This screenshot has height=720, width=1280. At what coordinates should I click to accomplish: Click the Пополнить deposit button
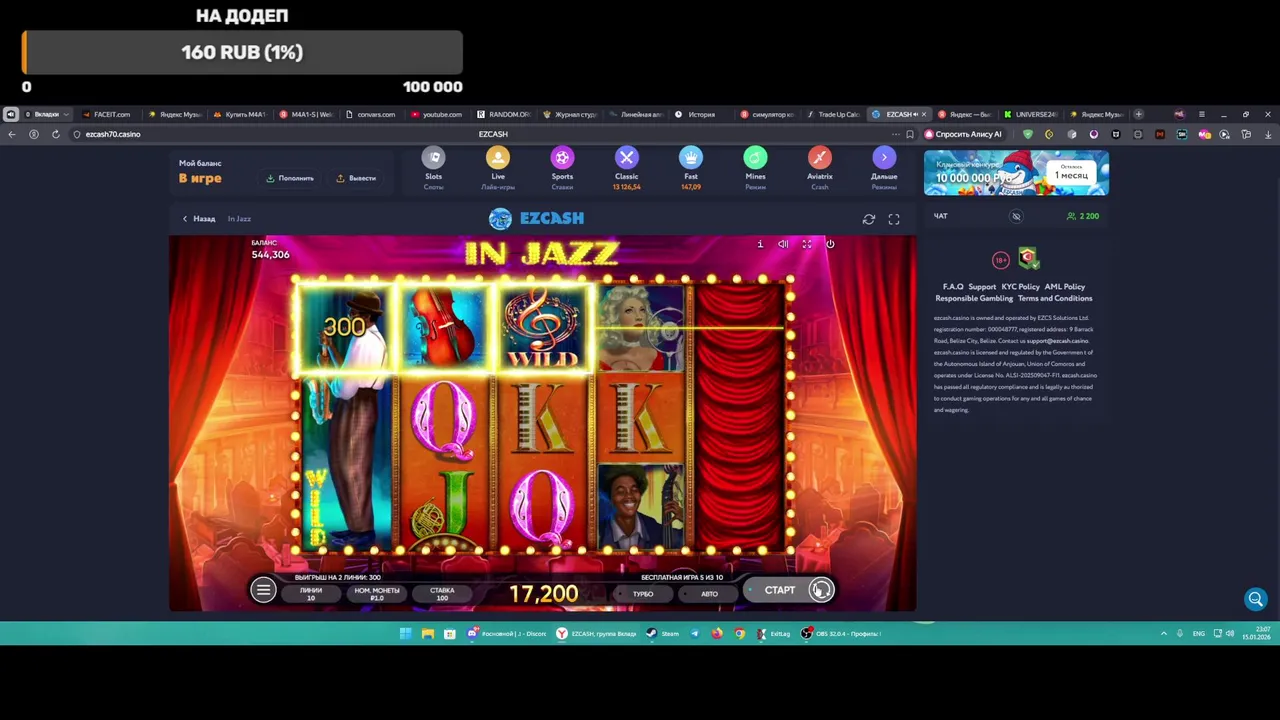(290, 178)
